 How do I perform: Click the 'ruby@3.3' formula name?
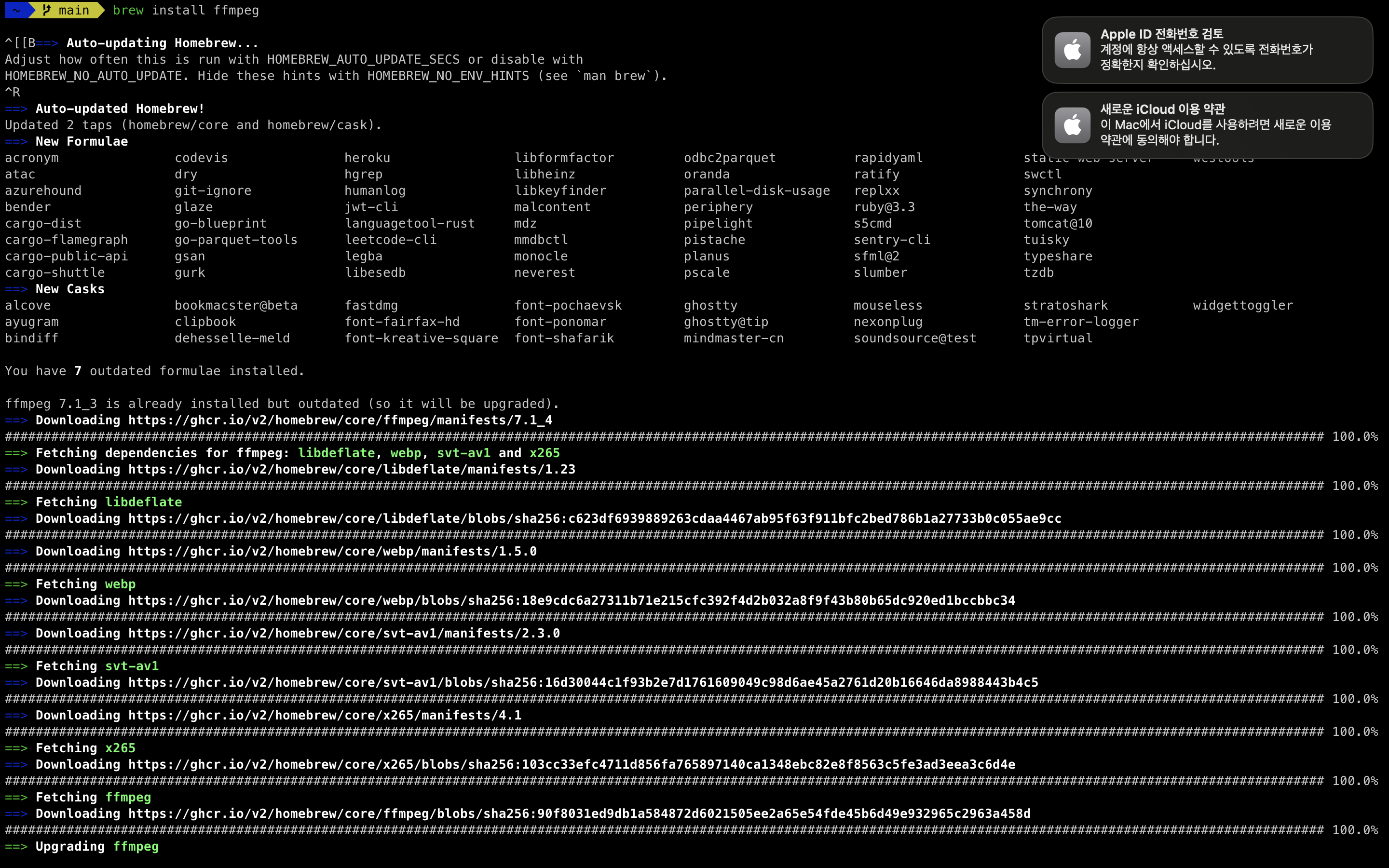(885, 207)
